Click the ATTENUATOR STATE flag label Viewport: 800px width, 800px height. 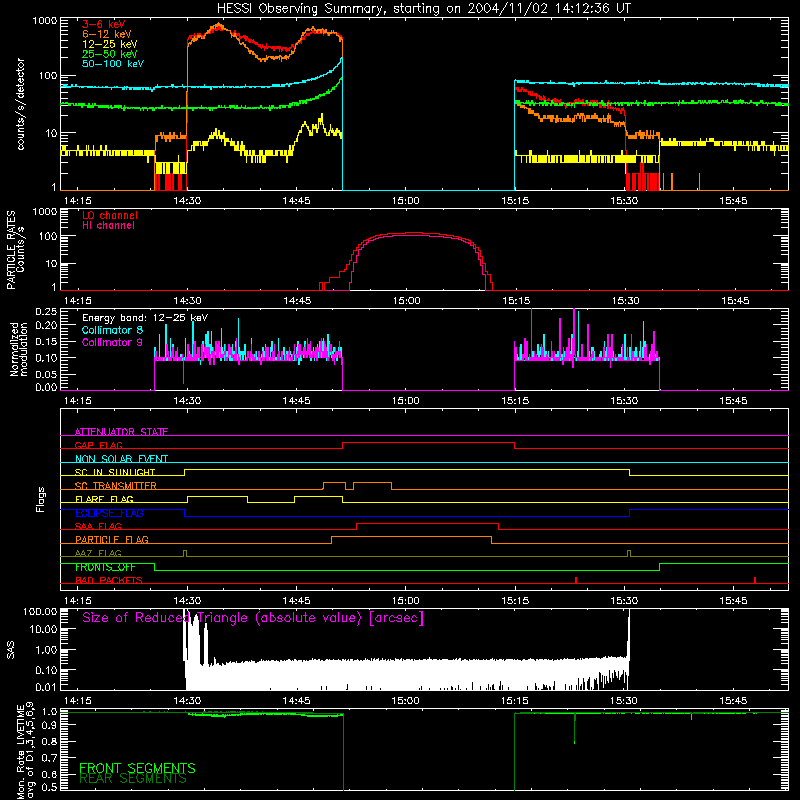click(121, 432)
